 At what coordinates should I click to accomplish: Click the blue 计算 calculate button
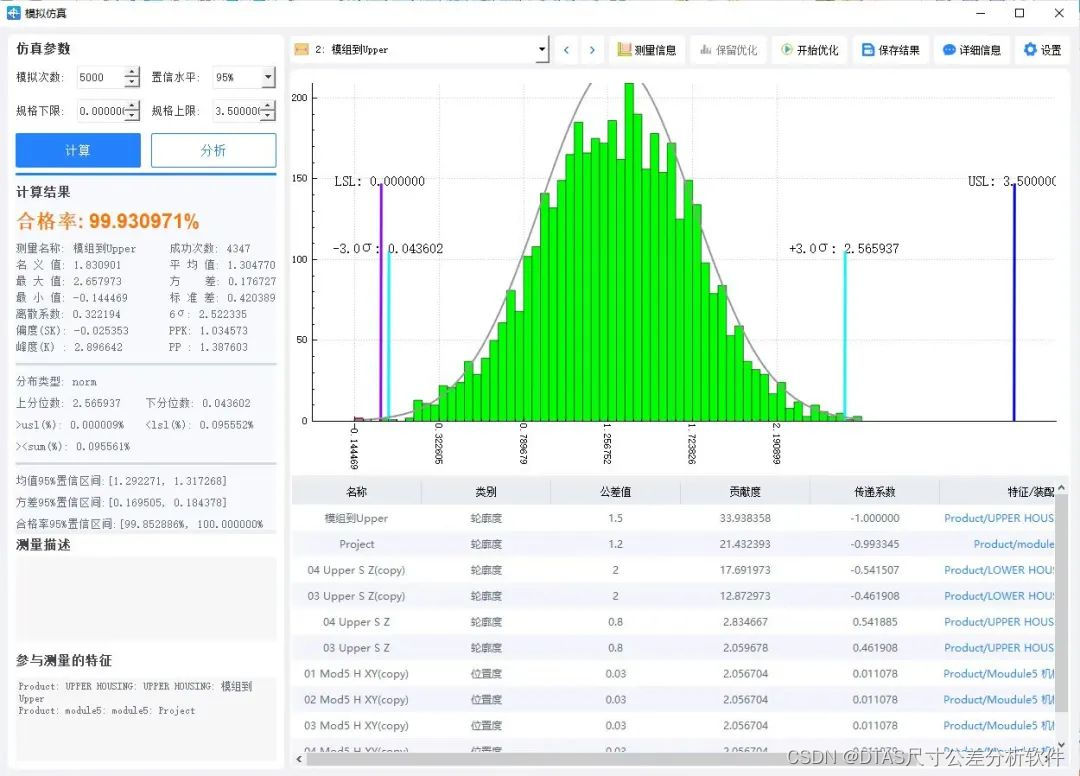click(78, 150)
